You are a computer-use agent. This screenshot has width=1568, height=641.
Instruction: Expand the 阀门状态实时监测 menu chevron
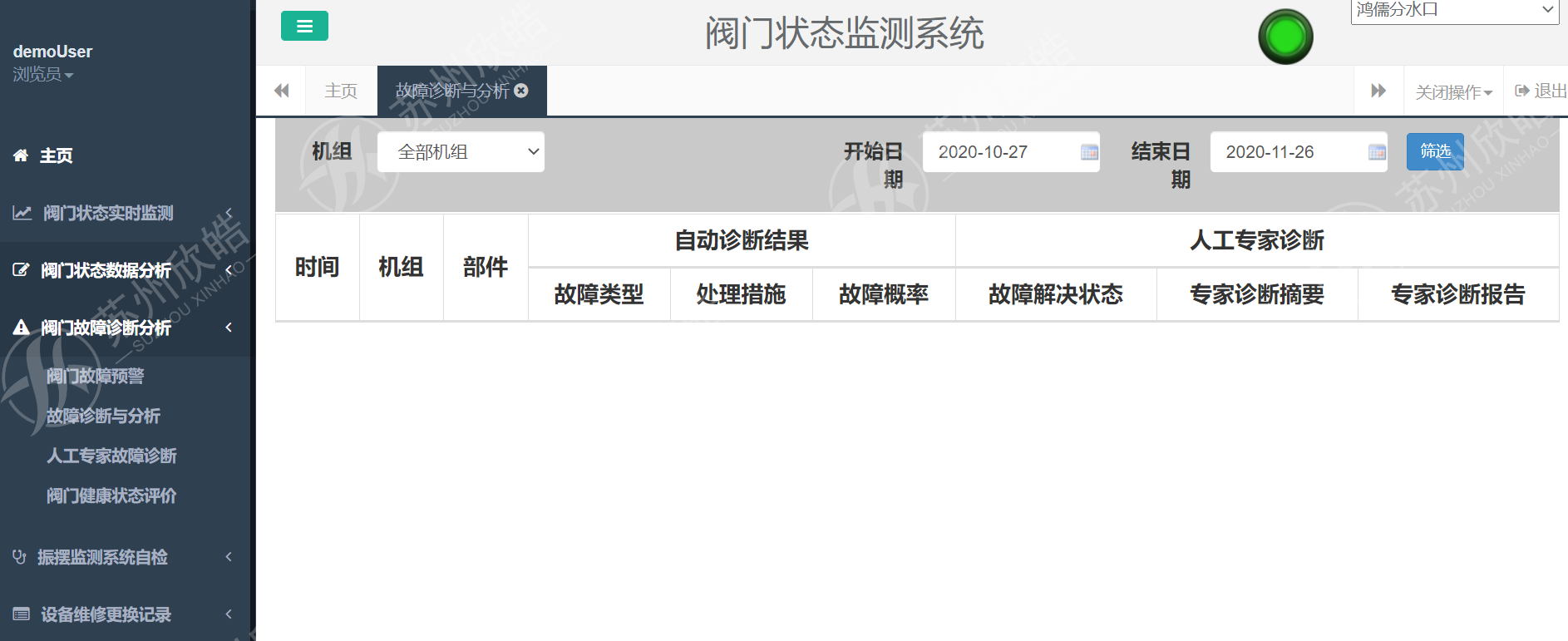click(x=229, y=213)
